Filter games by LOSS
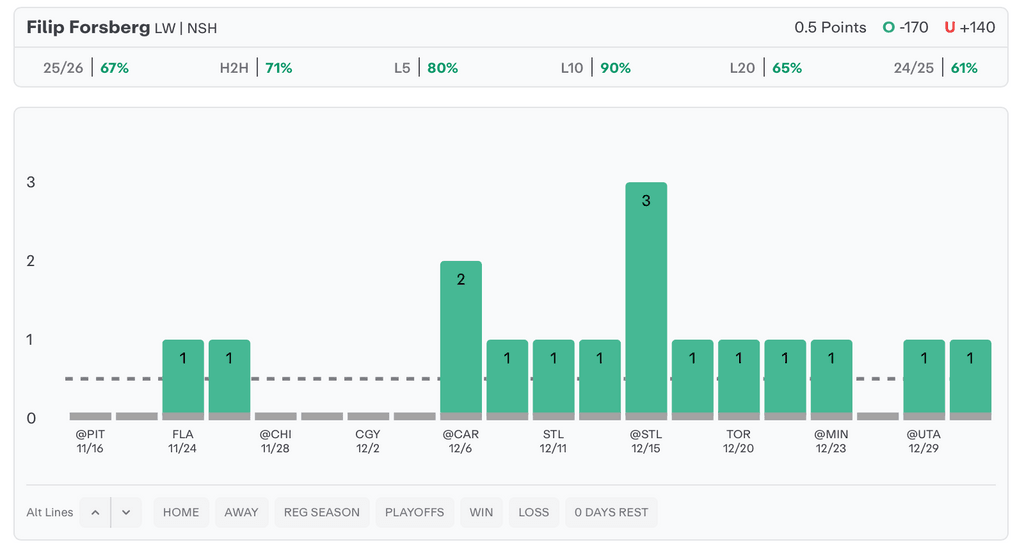Viewport: 1024px width, 559px height. coord(534,512)
